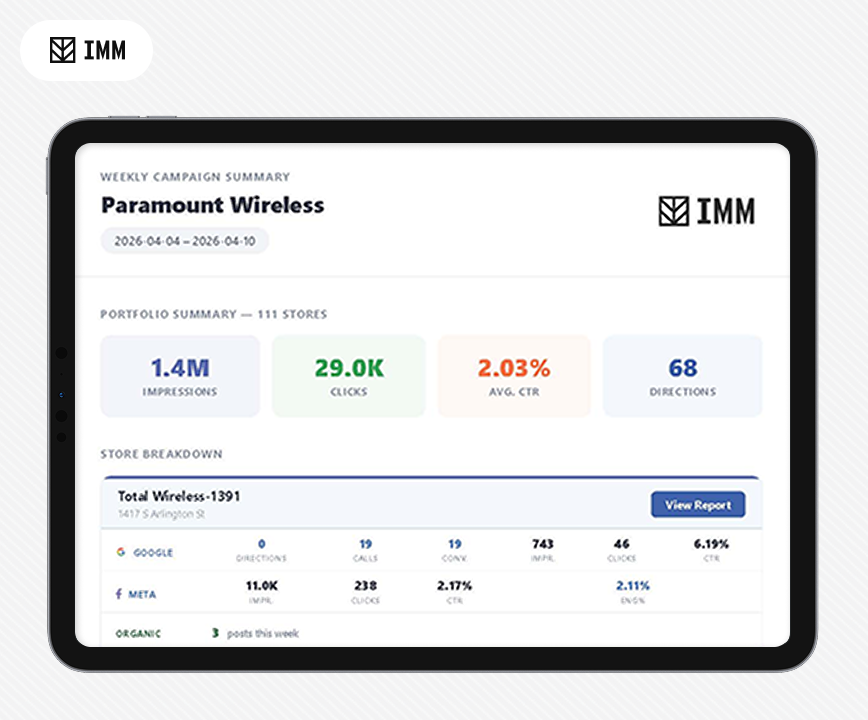The image size is (868, 720).
Task: Click the META row label
Action: pos(142,594)
